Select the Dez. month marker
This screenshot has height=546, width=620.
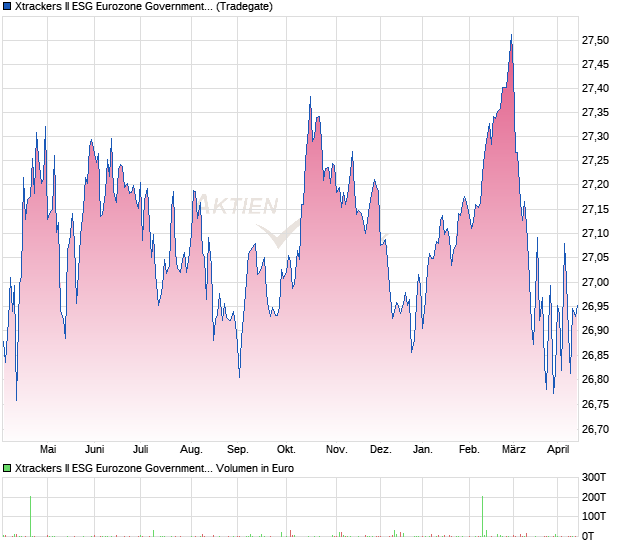coord(380,449)
